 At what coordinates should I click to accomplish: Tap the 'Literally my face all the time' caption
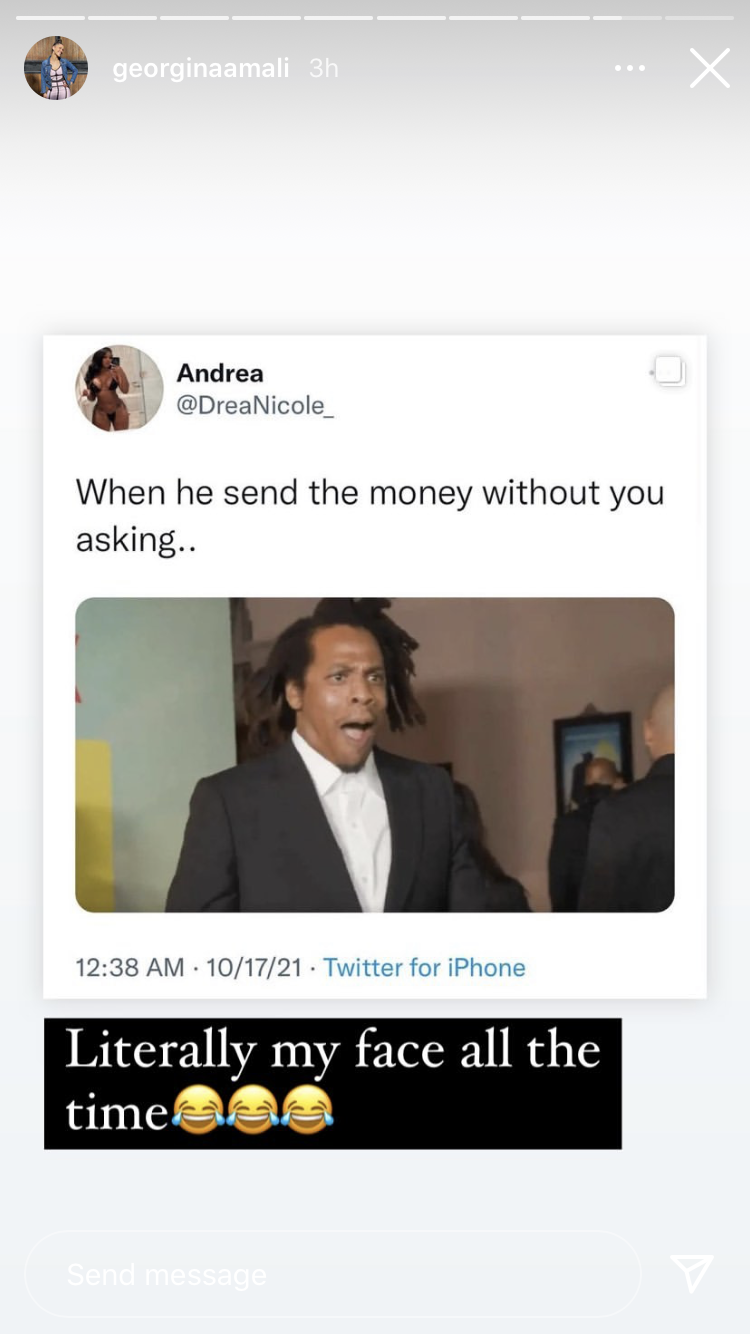coord(333,1083)
